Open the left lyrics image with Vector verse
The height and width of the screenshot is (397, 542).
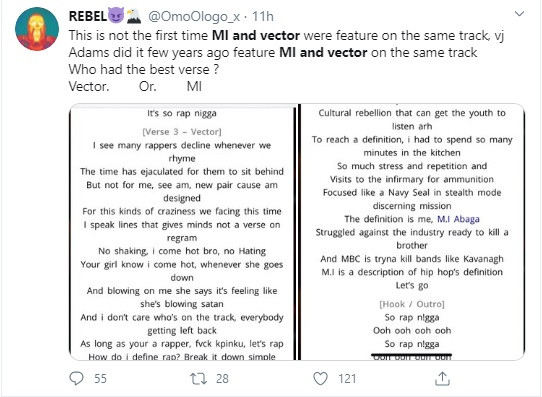click(183, 232)
